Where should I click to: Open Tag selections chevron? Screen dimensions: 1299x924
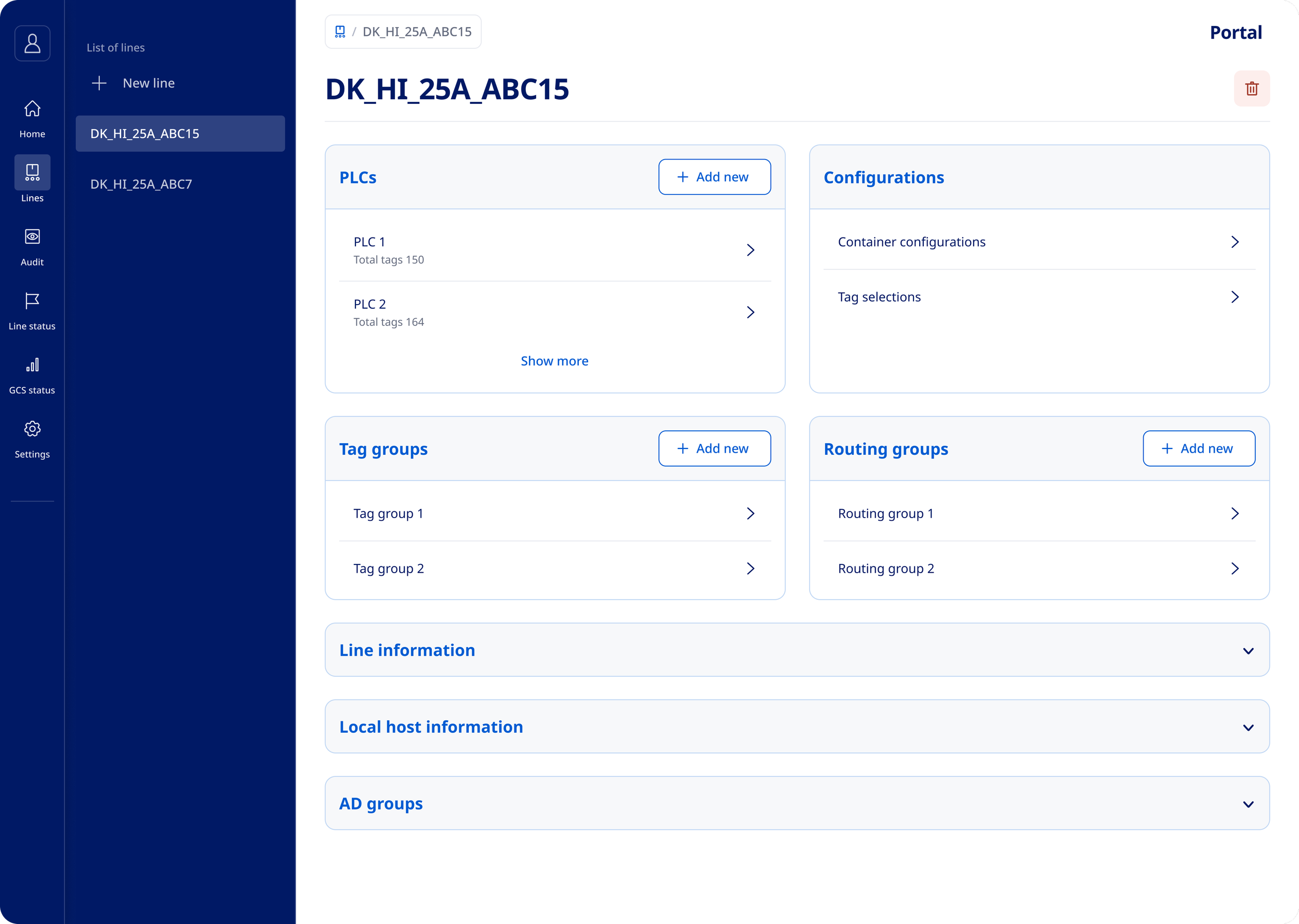click(x=1235, y=297)
